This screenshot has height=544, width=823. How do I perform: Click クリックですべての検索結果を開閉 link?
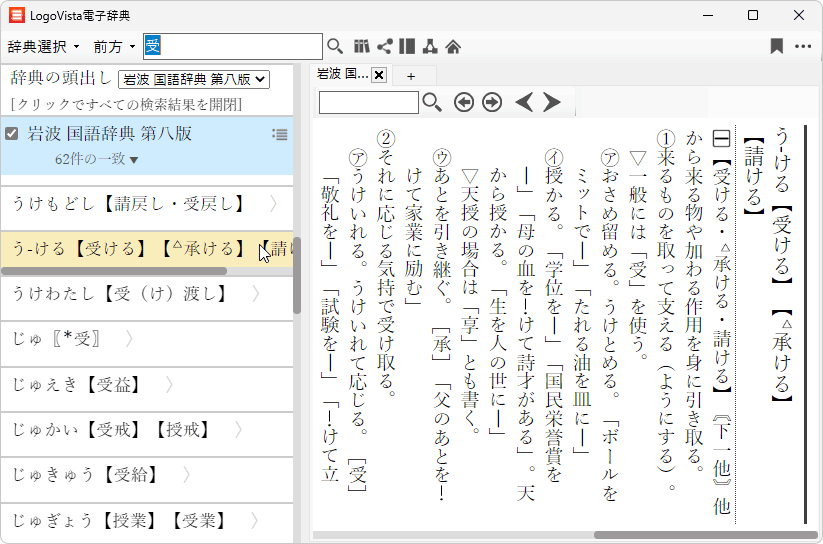tap(126, 104)
